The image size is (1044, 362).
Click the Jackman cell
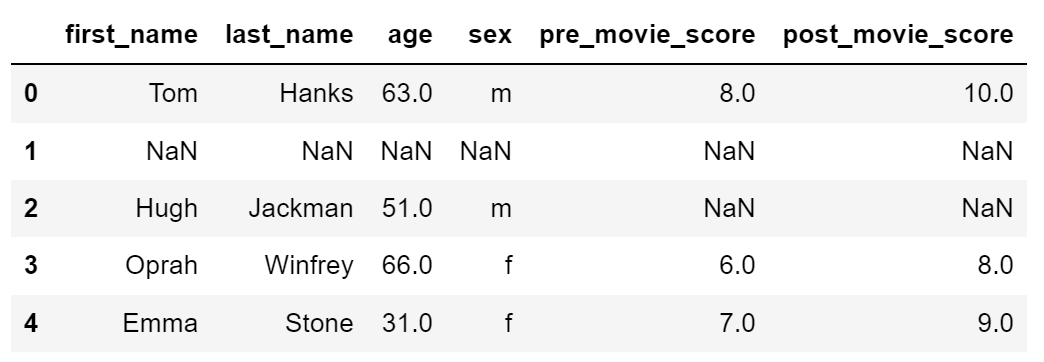(301, 208)
